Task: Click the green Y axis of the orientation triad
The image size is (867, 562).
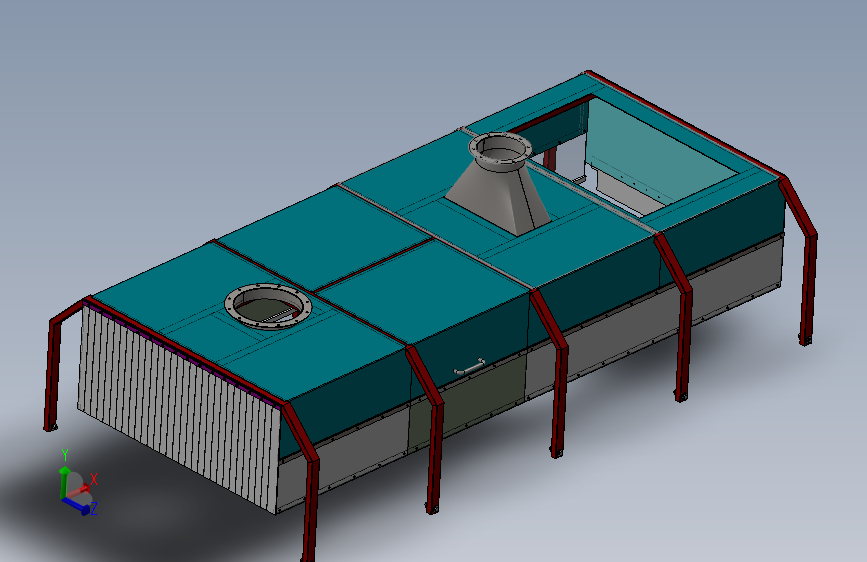Action: pyautogui.click(x=64, y=481)
